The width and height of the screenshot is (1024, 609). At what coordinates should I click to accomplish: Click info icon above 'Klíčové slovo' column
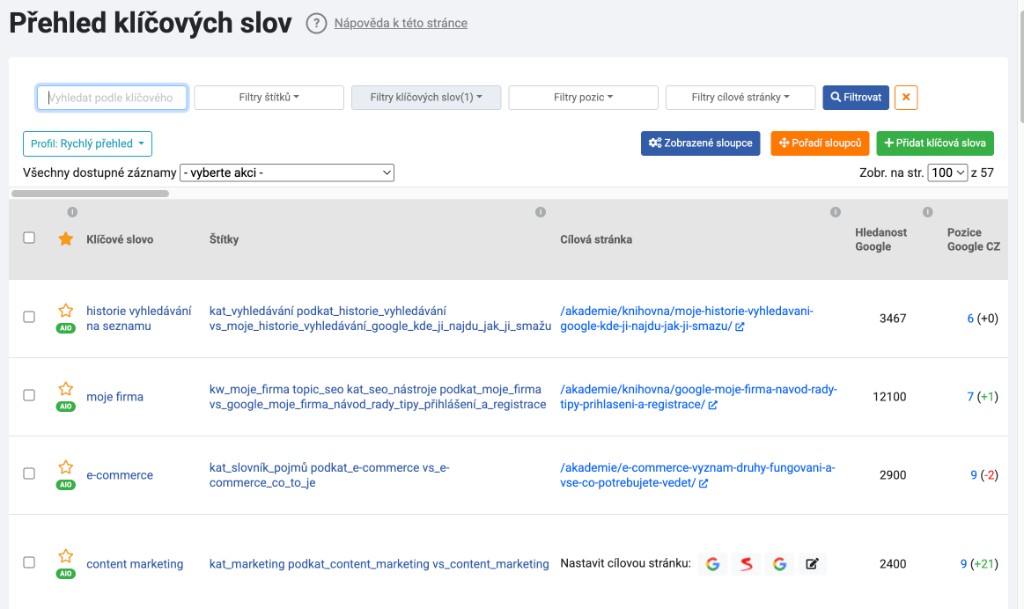coord(72,212)
